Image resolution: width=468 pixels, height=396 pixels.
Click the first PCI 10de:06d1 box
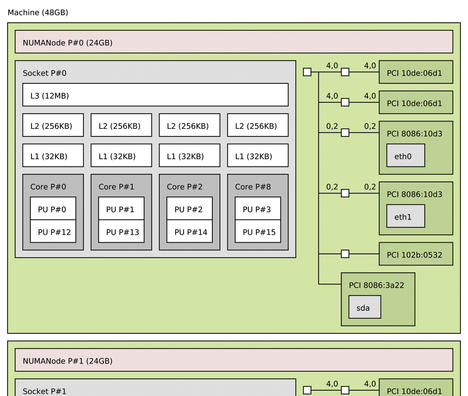click(x=416, y=72)
